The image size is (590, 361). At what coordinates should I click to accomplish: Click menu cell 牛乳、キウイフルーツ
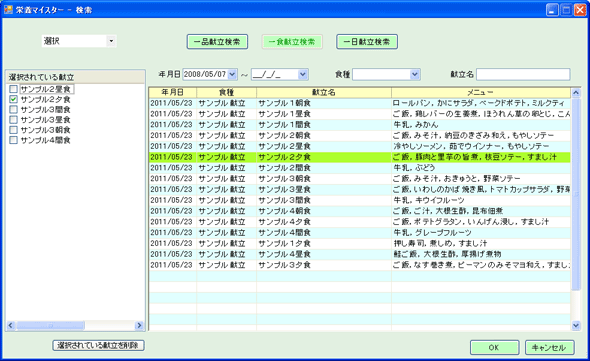[x=481, y=200]
